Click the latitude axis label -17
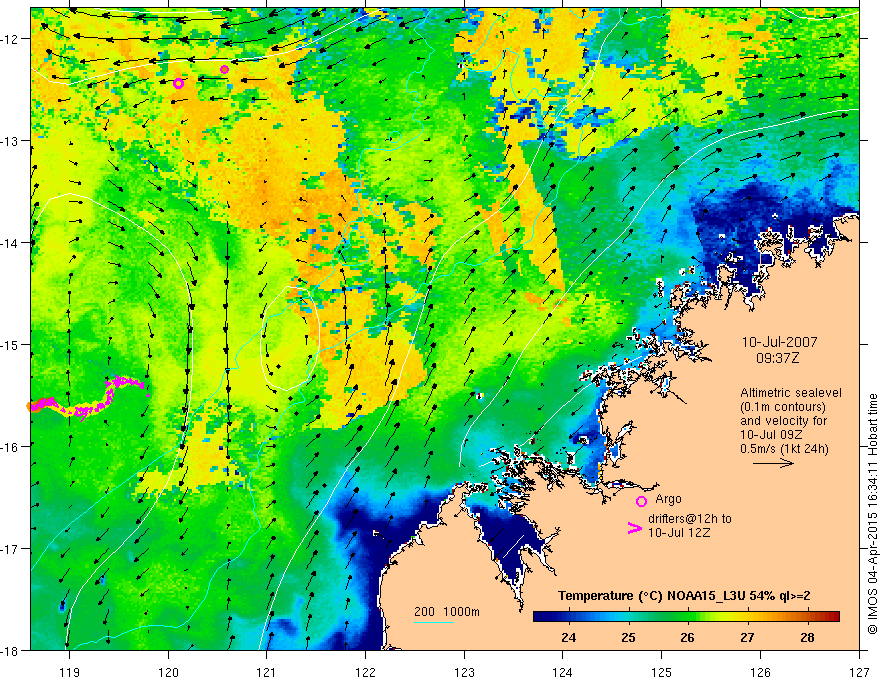This screenshot has height=680, width=880. click(x=11, y=549)
